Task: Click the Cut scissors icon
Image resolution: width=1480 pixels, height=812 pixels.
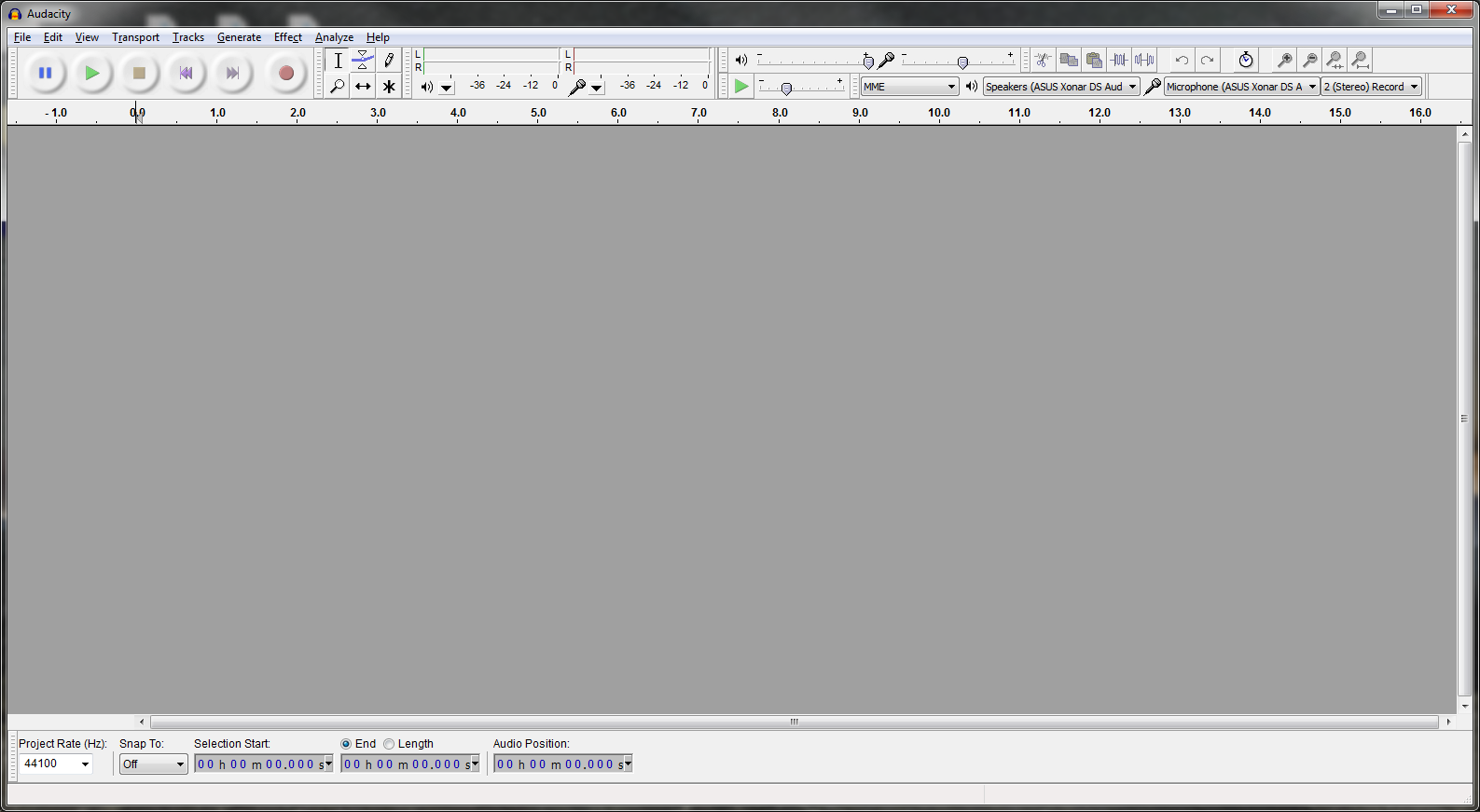Action: click(x=1044, y=60)
